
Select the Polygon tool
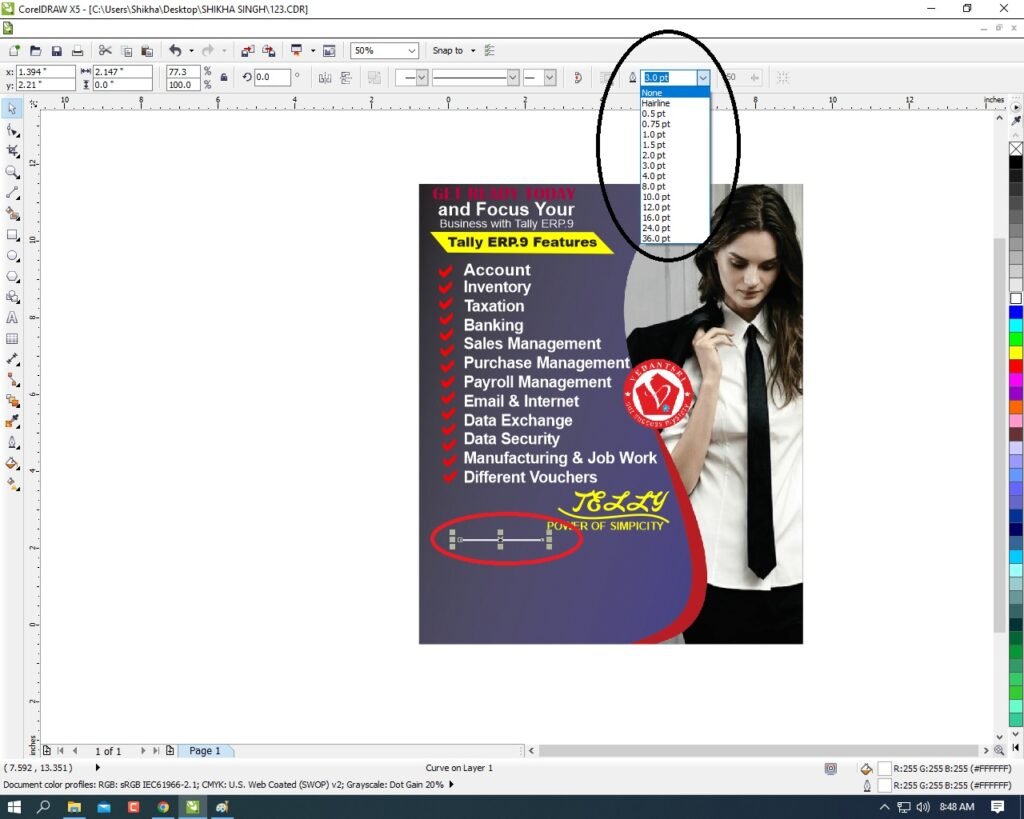12,276
